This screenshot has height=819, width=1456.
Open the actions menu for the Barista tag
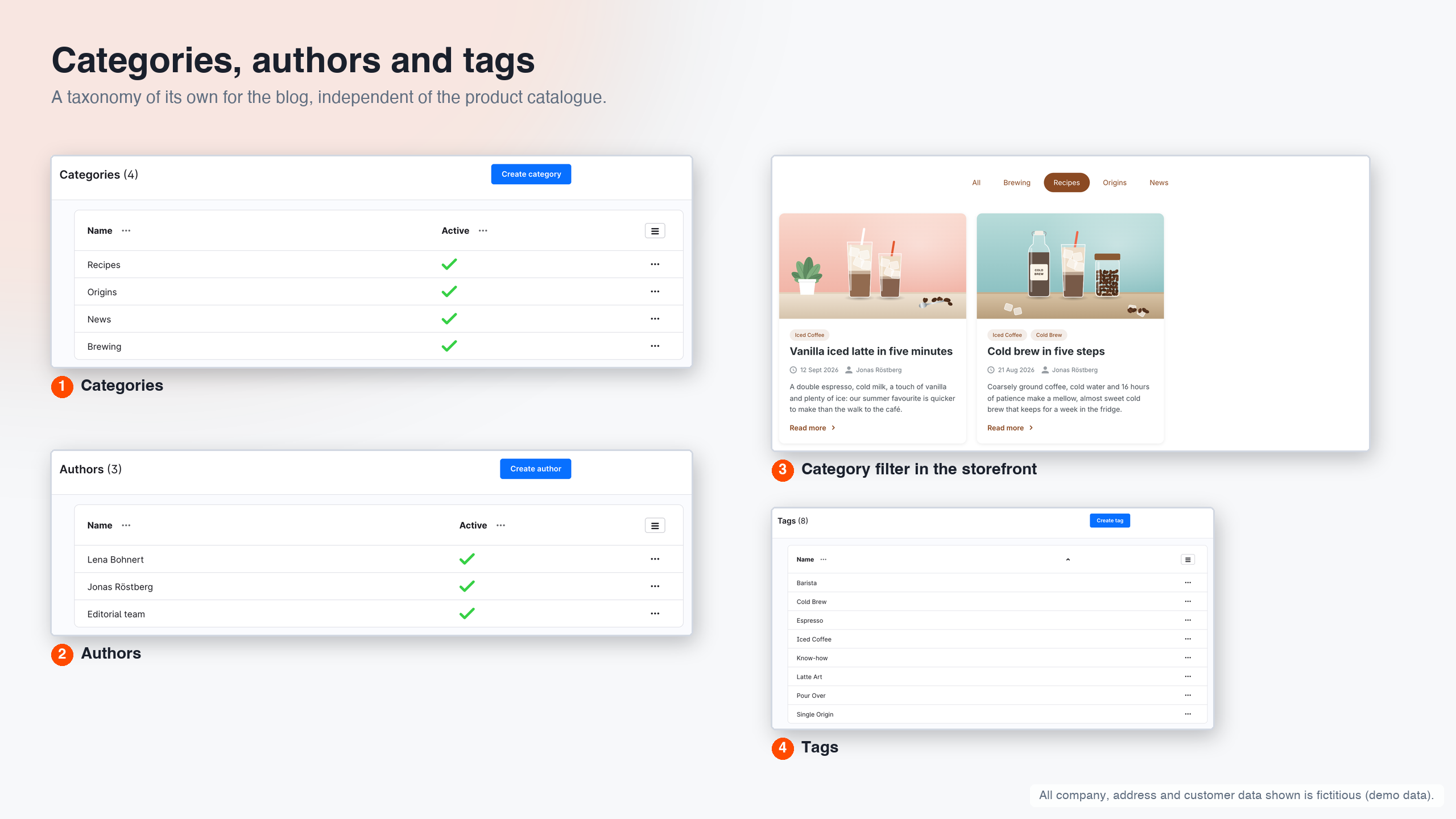click(1188, 583)
